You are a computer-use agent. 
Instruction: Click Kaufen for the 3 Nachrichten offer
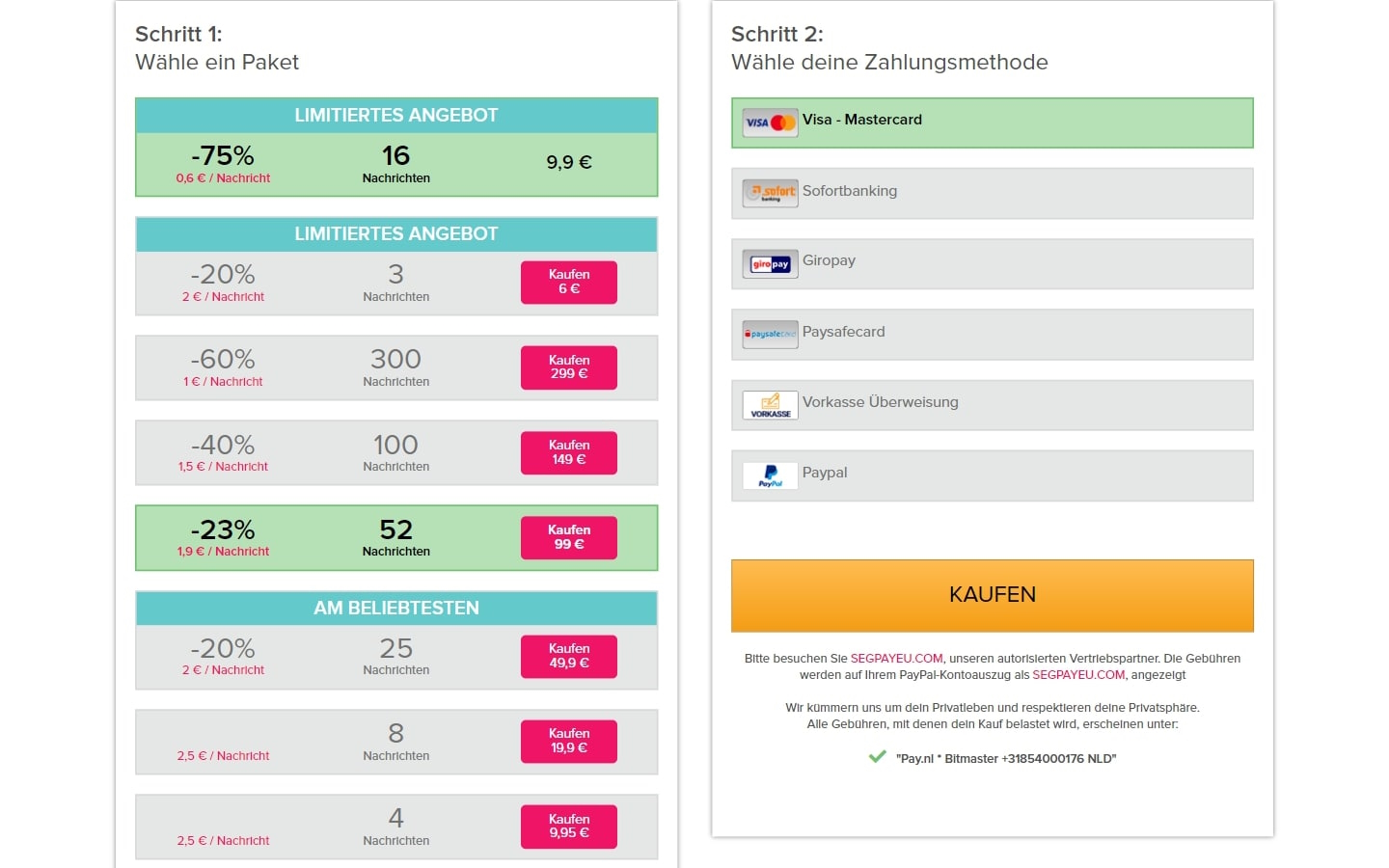pos(569,282)
